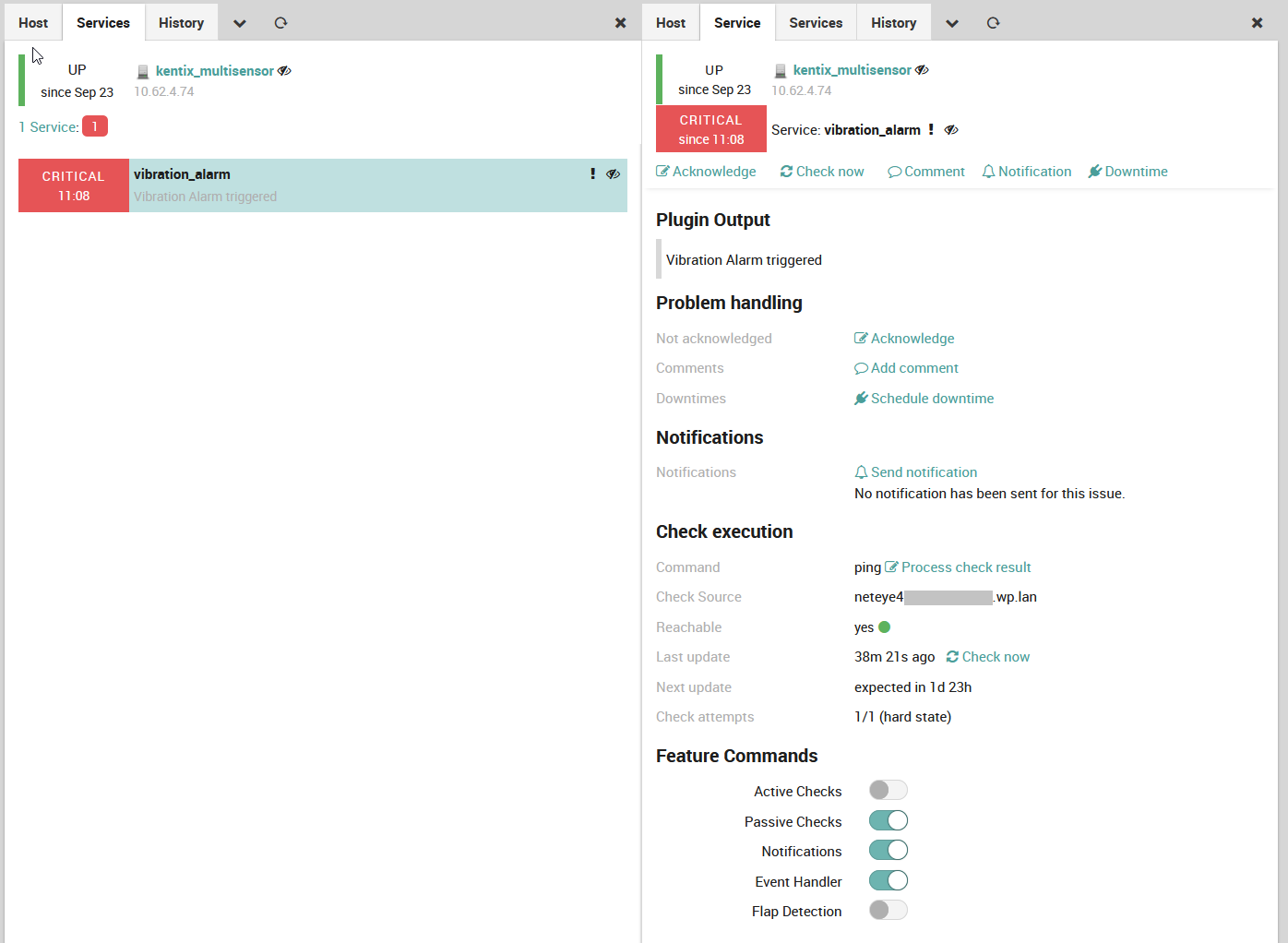This screenshot has height=943, width=1288.
Task: Acknowledge the vibration_alarm problem via toolbar icon
Action: [706, 171]
